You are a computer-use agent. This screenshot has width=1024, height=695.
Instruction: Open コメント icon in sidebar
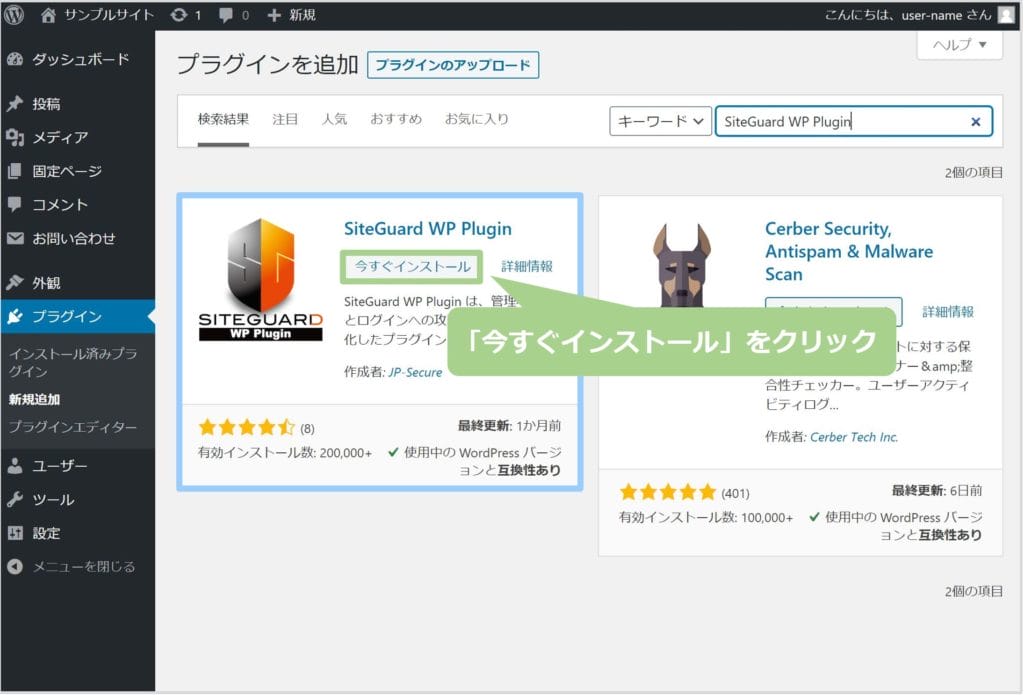[15, 204]
